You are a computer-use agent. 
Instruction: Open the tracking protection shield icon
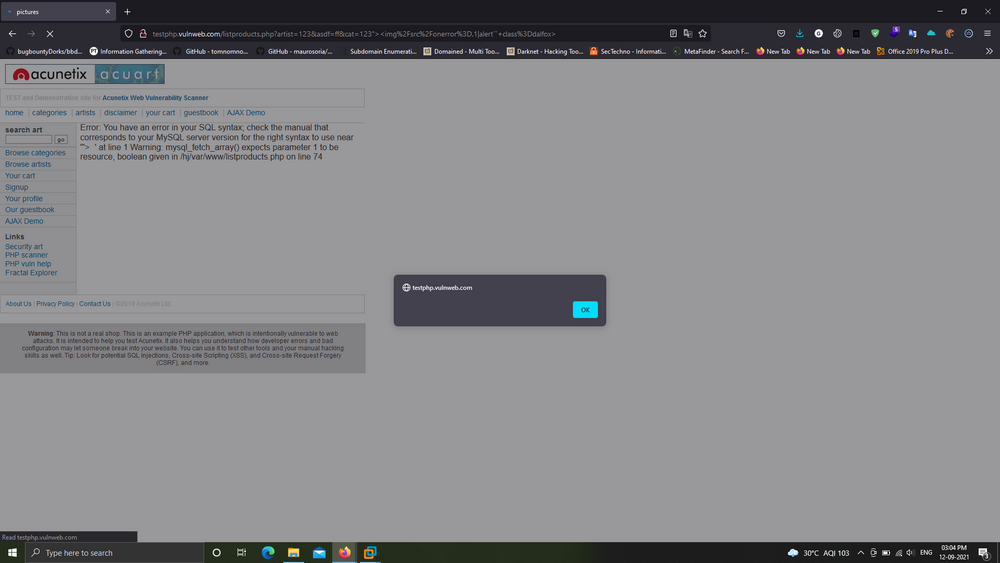coord(129,34)
